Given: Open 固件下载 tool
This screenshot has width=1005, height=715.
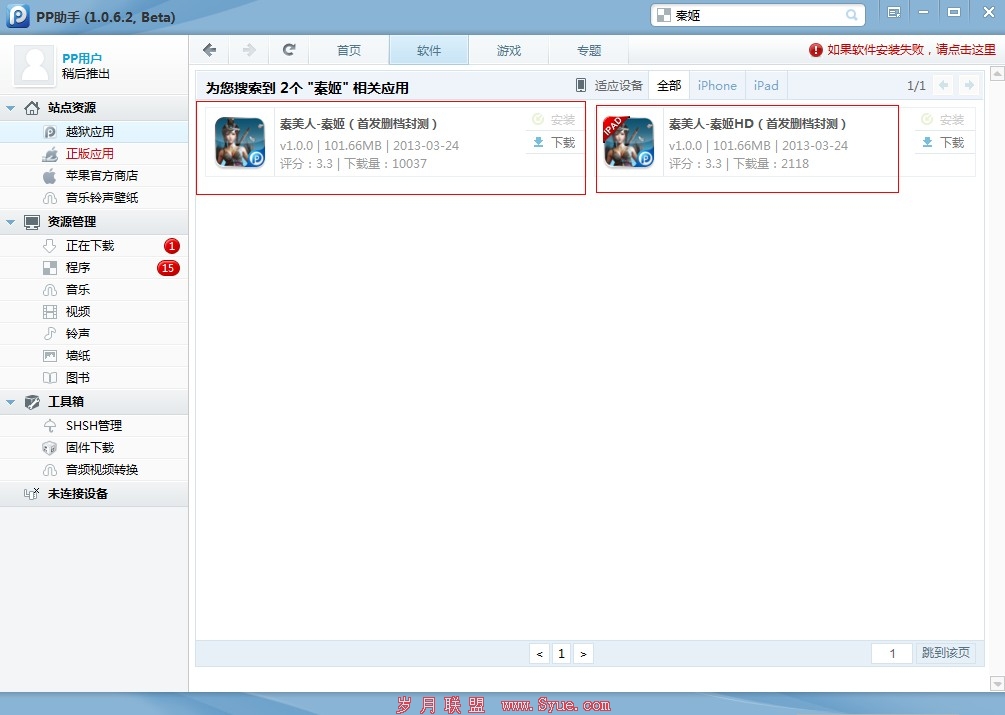Looking at the screenshot, I should pos(94,447).
